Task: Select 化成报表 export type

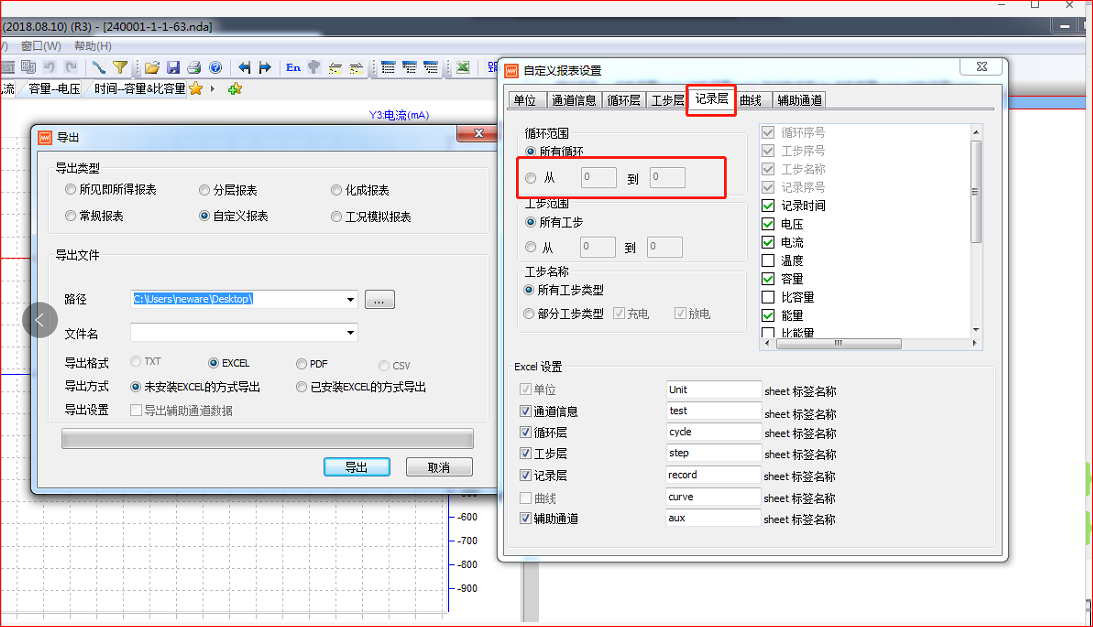Action: click(336, 190)
